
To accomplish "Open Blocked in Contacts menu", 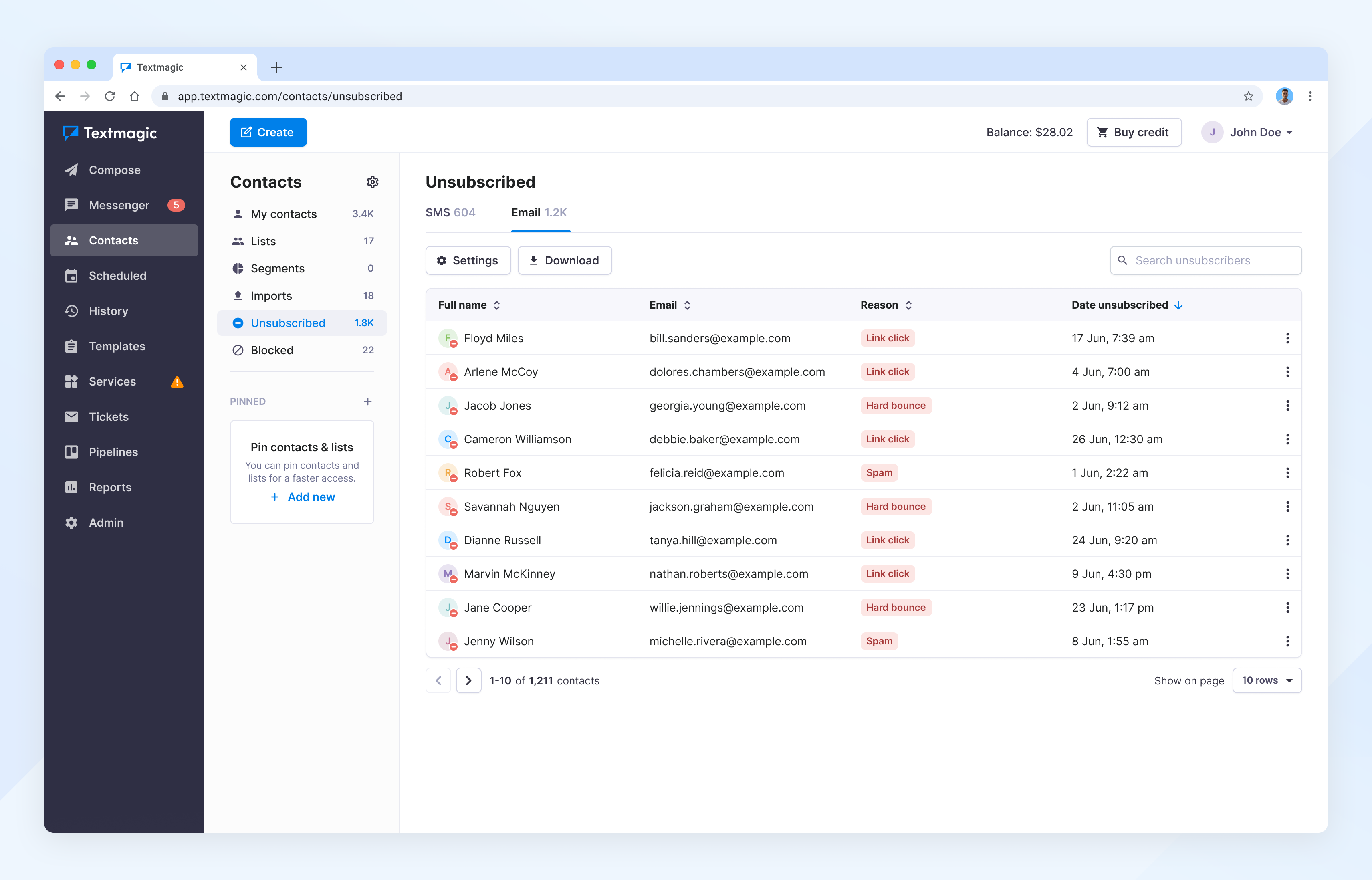I will point(302,350).
